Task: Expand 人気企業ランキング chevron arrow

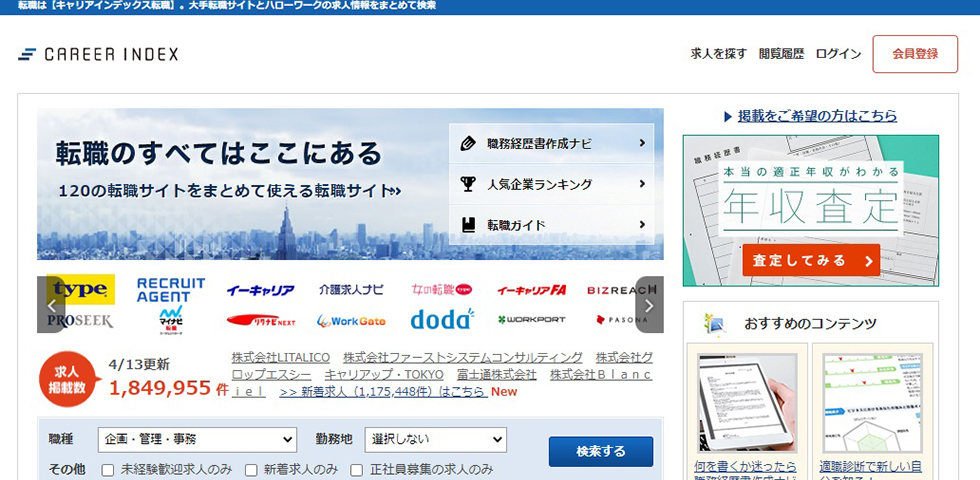Action: coord(642,184)
